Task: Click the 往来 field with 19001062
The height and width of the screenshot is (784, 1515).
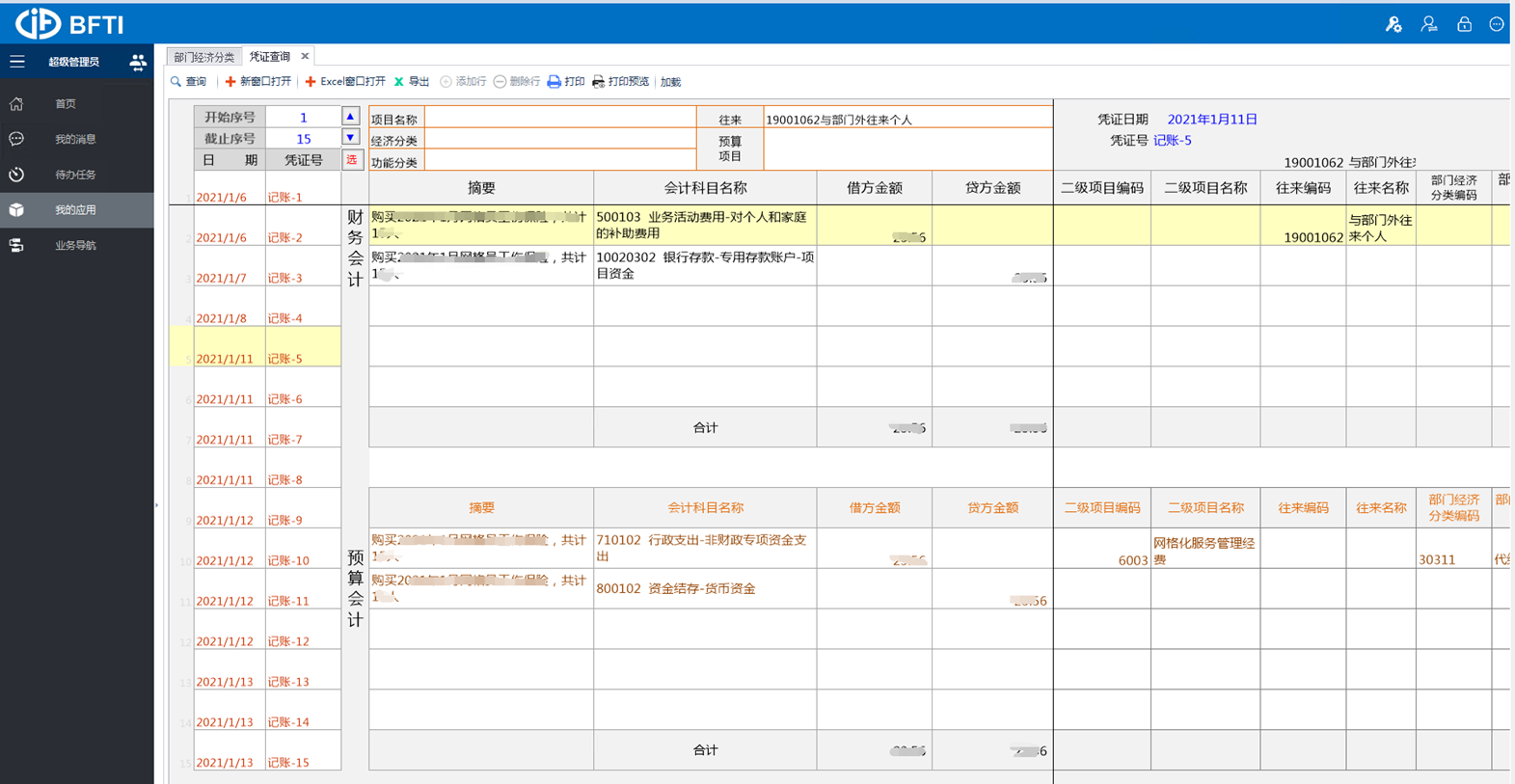Action: [x=907, y=119]
